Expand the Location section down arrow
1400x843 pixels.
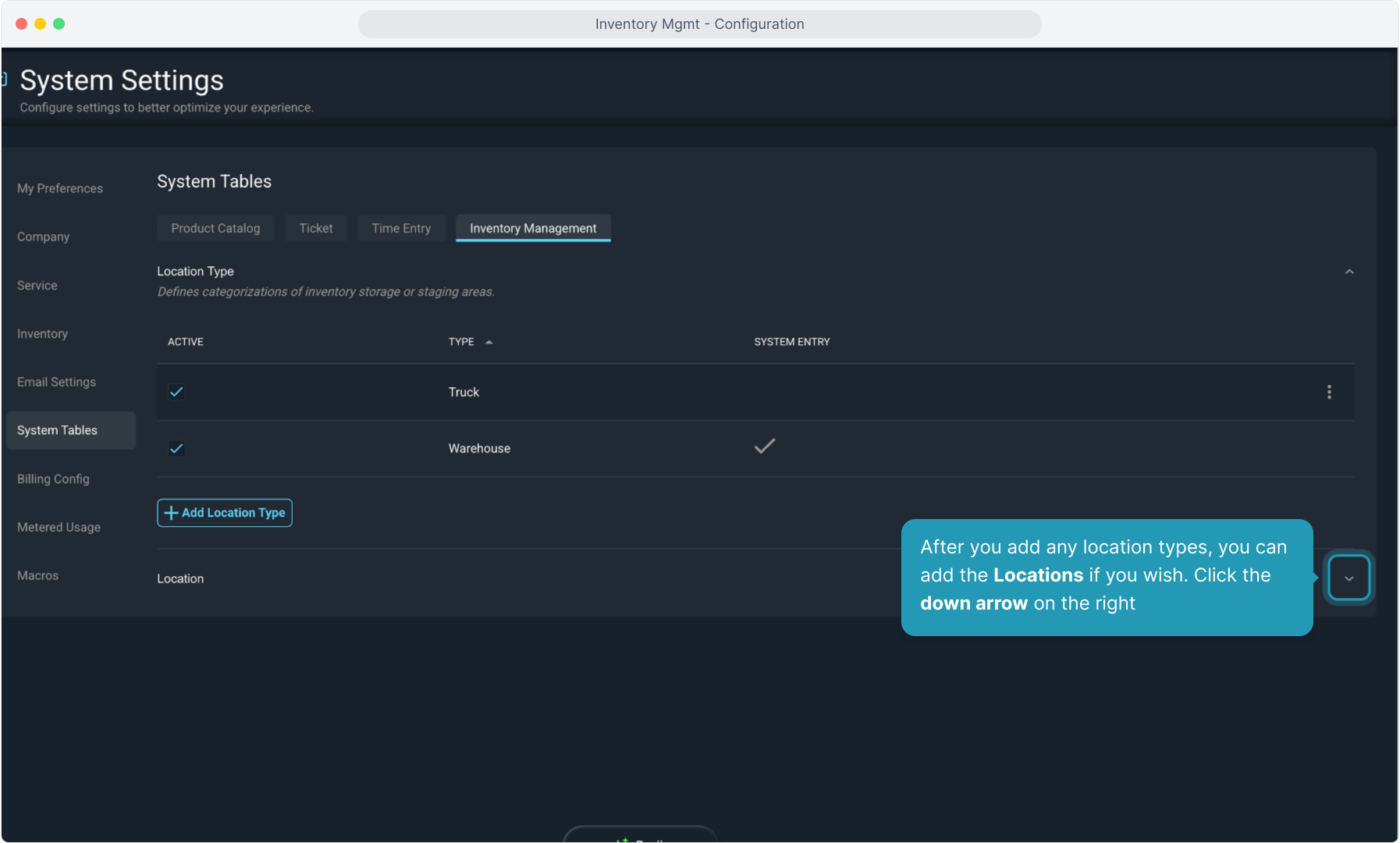click(x=1348, y=578)
